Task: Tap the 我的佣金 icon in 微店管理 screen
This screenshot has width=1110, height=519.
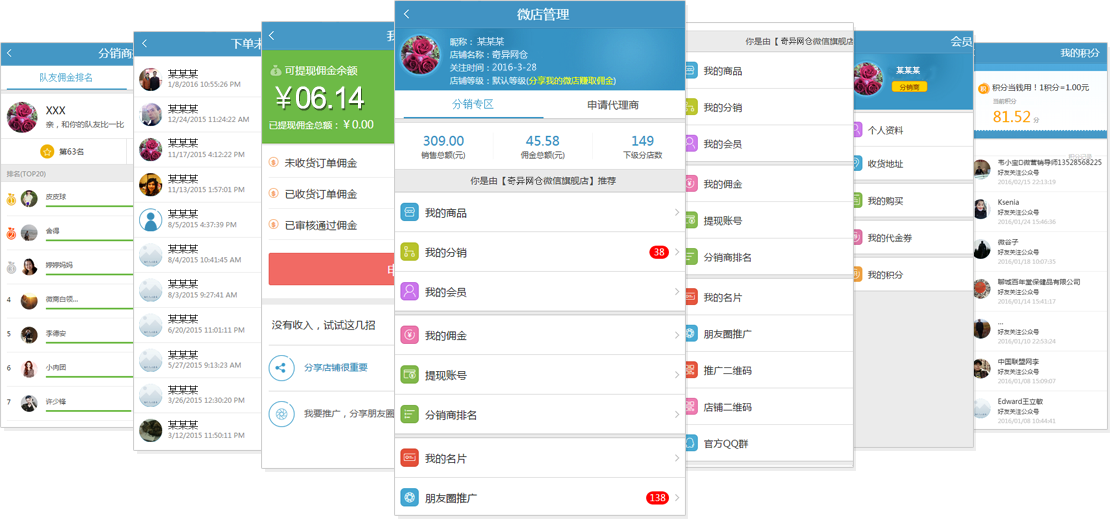Action: (x=409, y=335)
